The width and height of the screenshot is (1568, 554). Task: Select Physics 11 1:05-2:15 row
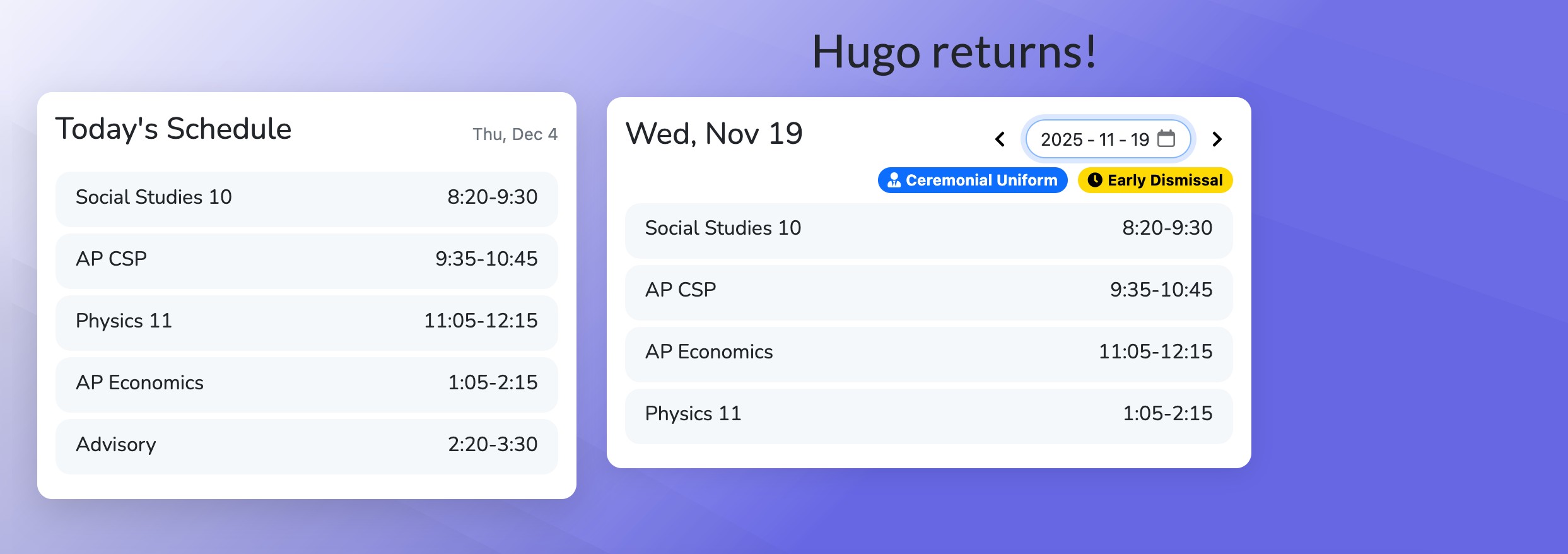point(928,414)
